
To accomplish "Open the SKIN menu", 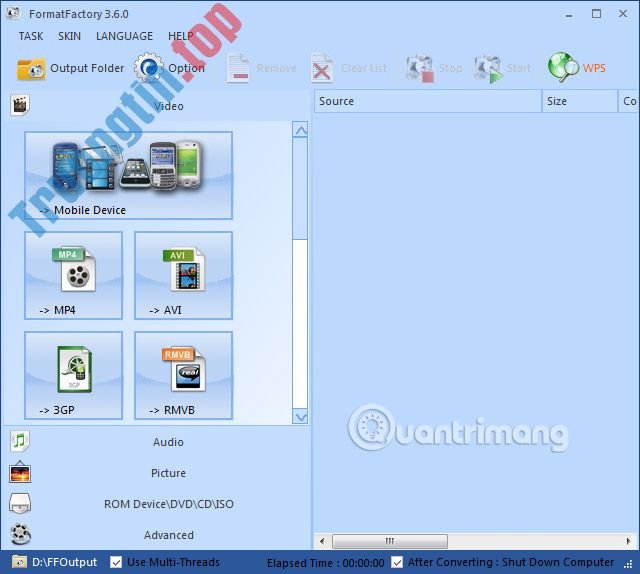I will click(69, 36).
